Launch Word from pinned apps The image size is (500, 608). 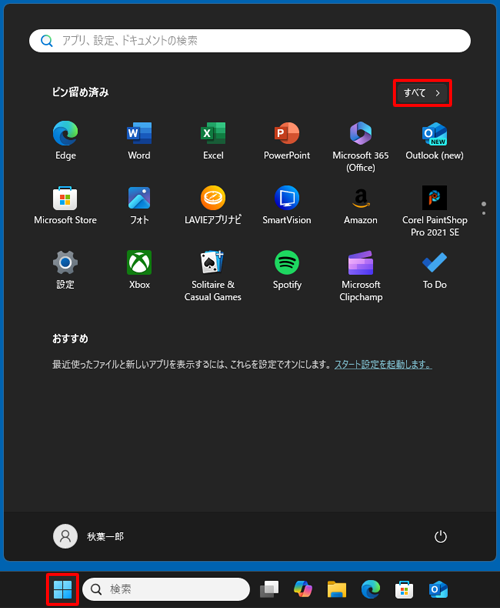point(139,141)
